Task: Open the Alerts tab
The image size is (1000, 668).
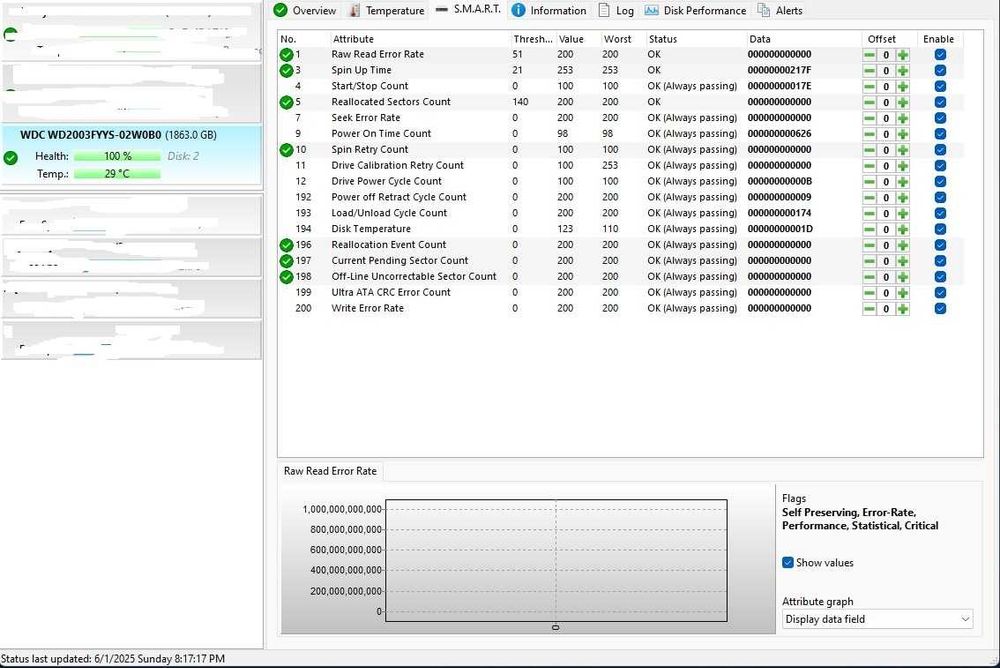Action: 779,10
